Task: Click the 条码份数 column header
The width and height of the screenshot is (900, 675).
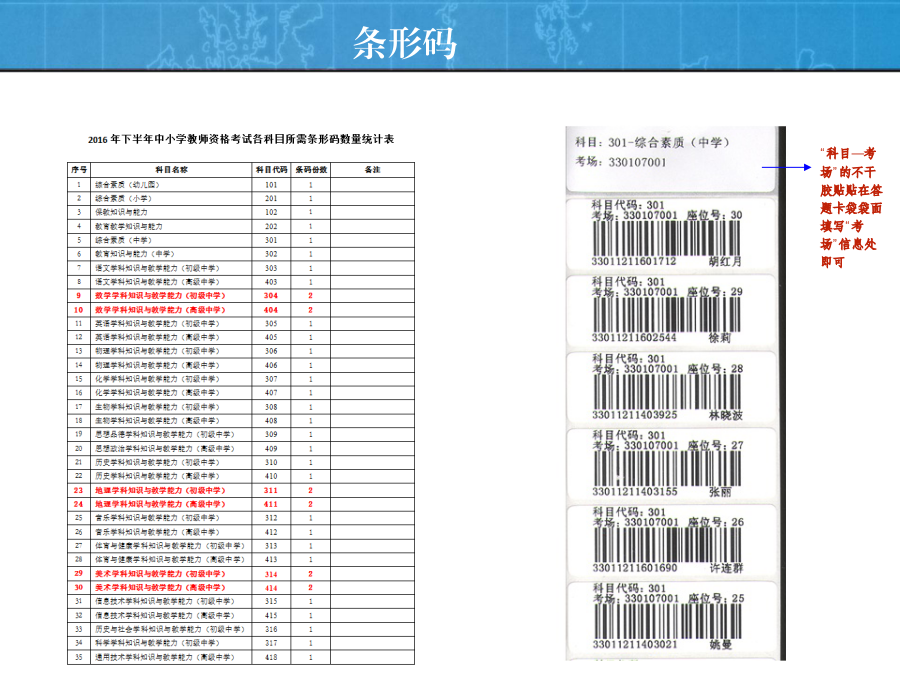Action: click(311, 170)
